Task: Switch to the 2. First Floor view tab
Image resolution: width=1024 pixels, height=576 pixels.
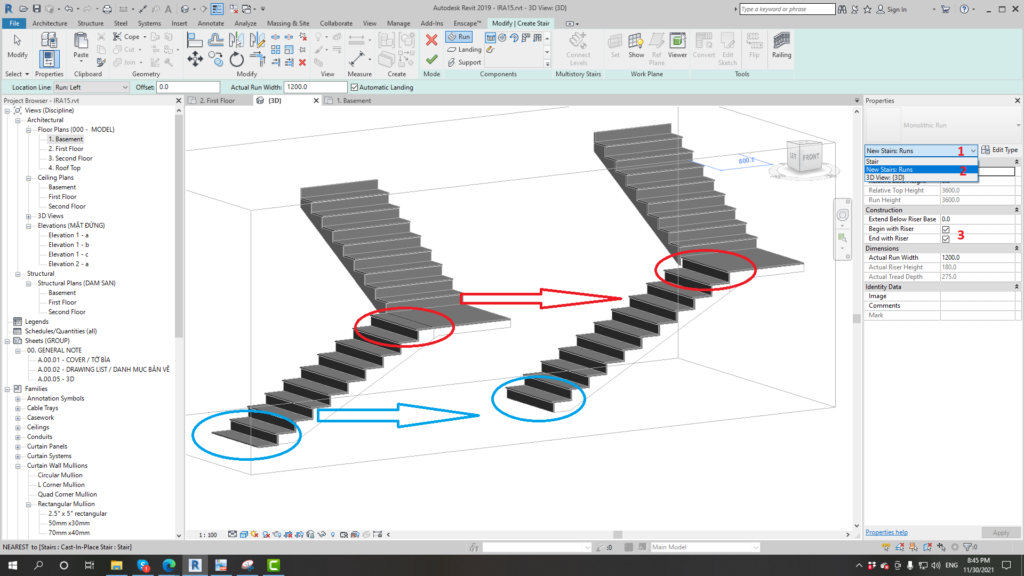Action: click(x=217, y=101)
